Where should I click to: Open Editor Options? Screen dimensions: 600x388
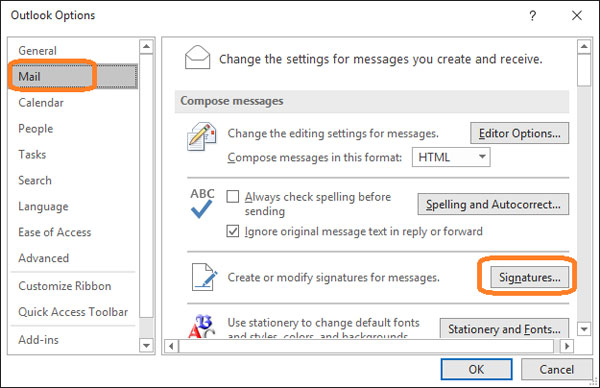pyautogui.click(x=519, y=133)
